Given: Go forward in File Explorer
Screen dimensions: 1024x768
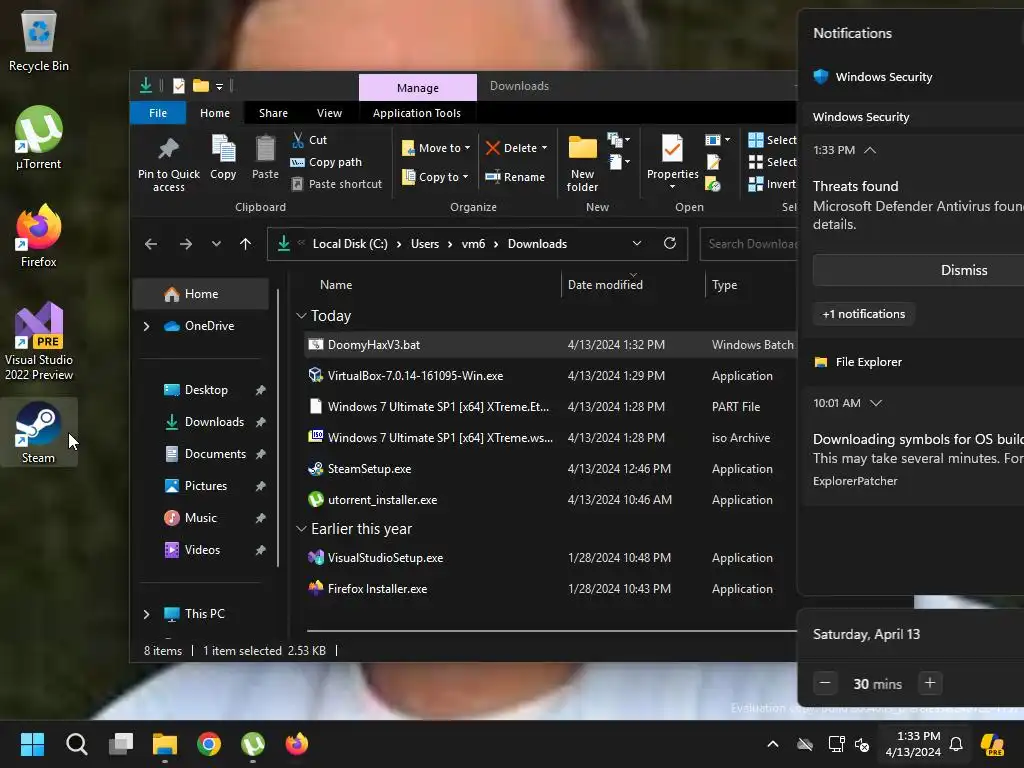Looking at the screenshot, I should [x=186, y=244].
